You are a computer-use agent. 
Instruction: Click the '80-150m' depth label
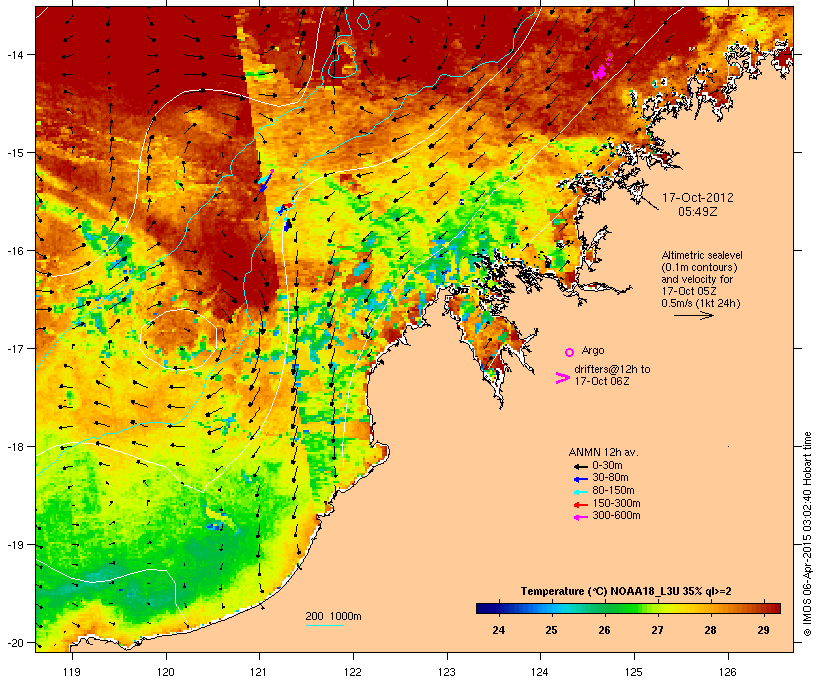click(613, 490)
